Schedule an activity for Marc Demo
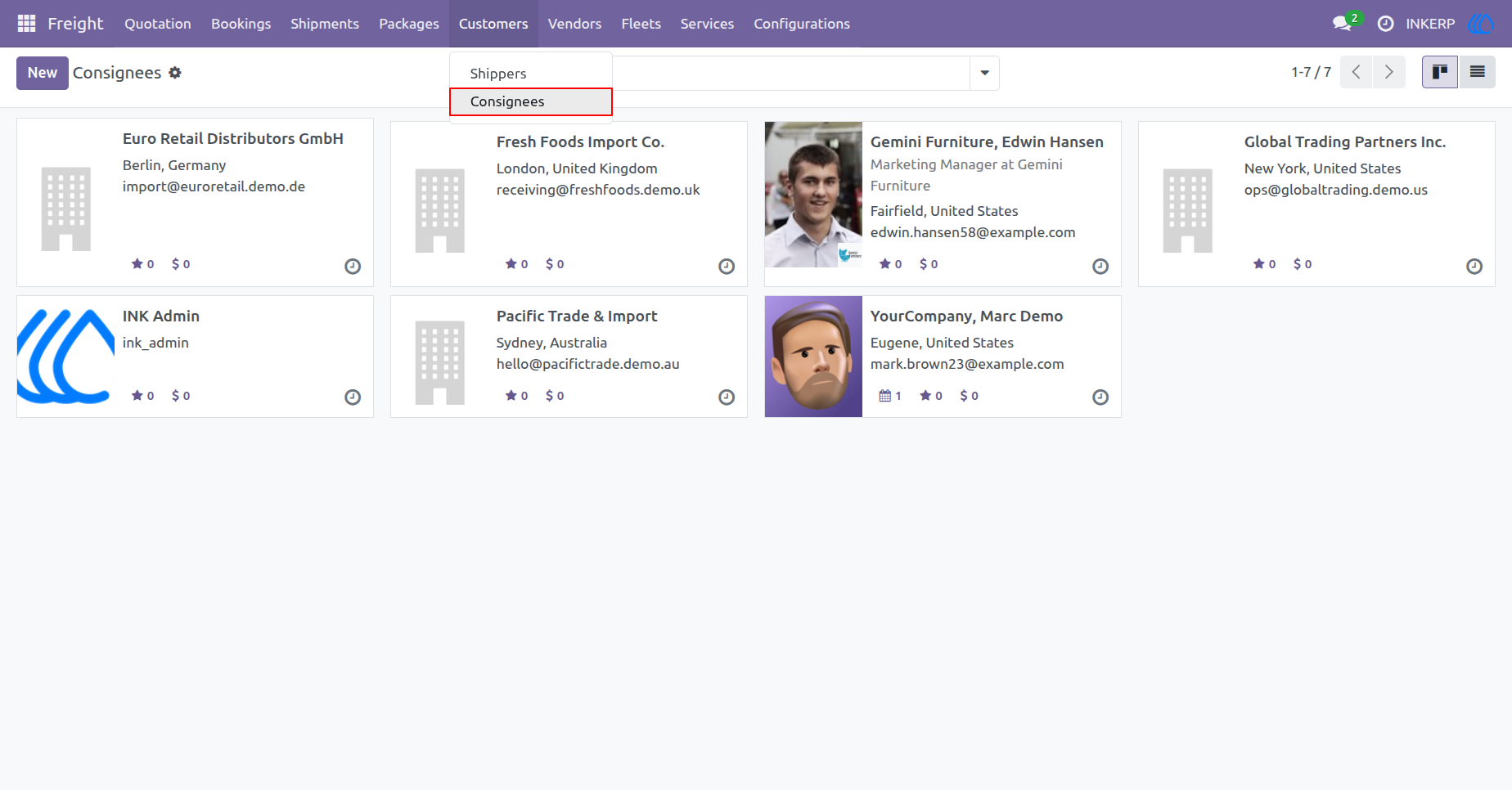This screenshot has height=790, width=1512. click(1100, 397)
